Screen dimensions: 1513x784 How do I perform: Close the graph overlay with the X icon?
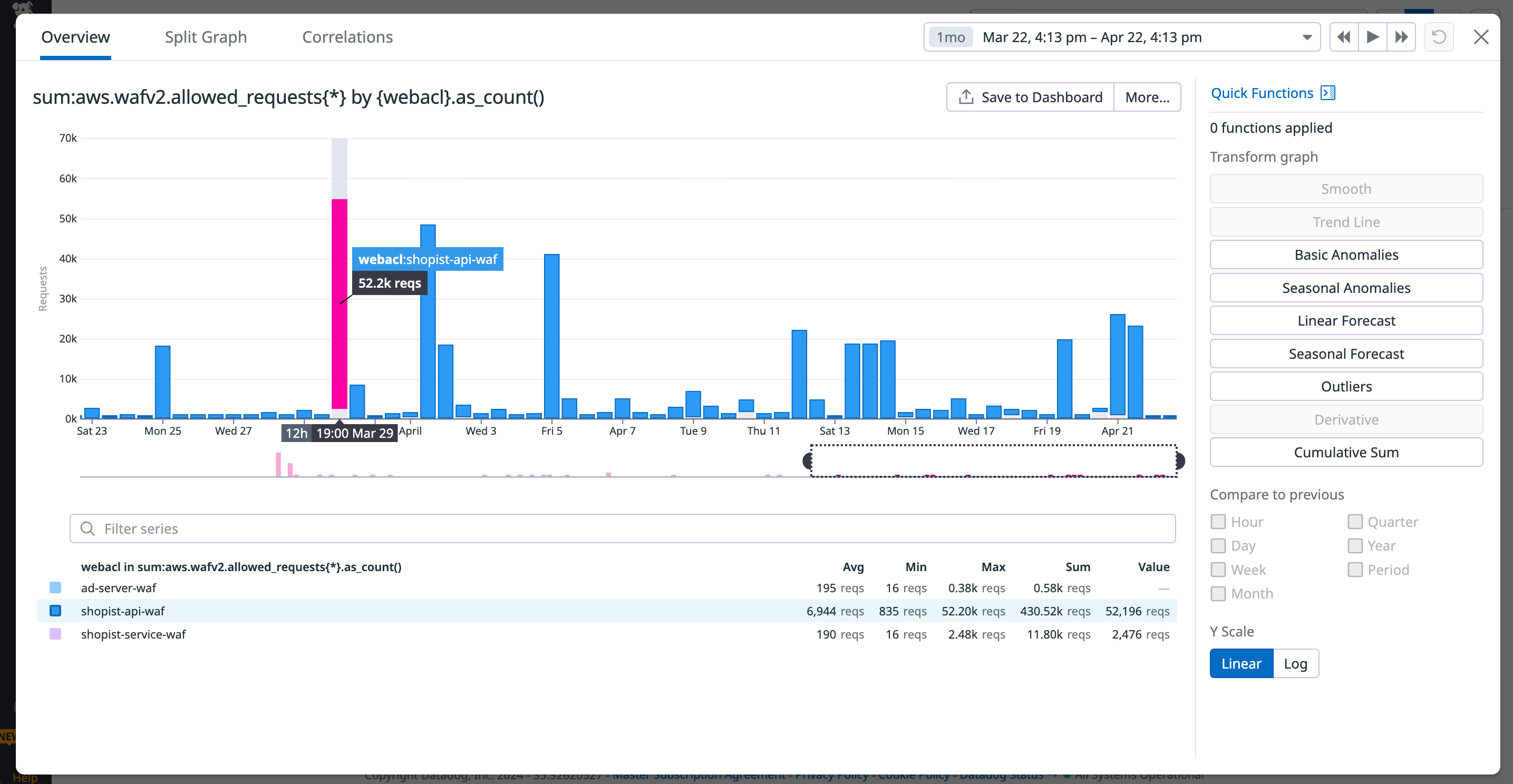(x=1481, y=36)
